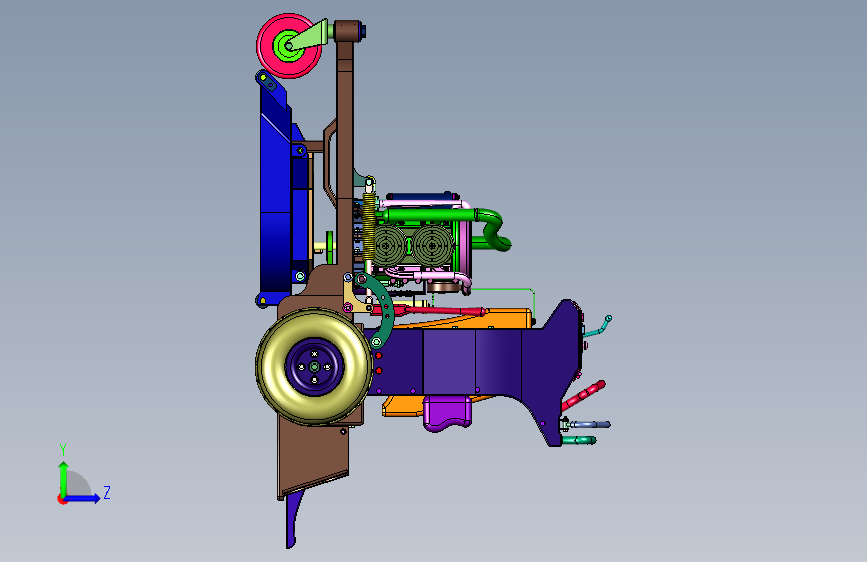This screenshot has height=562, width=867.
Task: Select the blue-gray pin on the housing
Action: tap(589, 424)
